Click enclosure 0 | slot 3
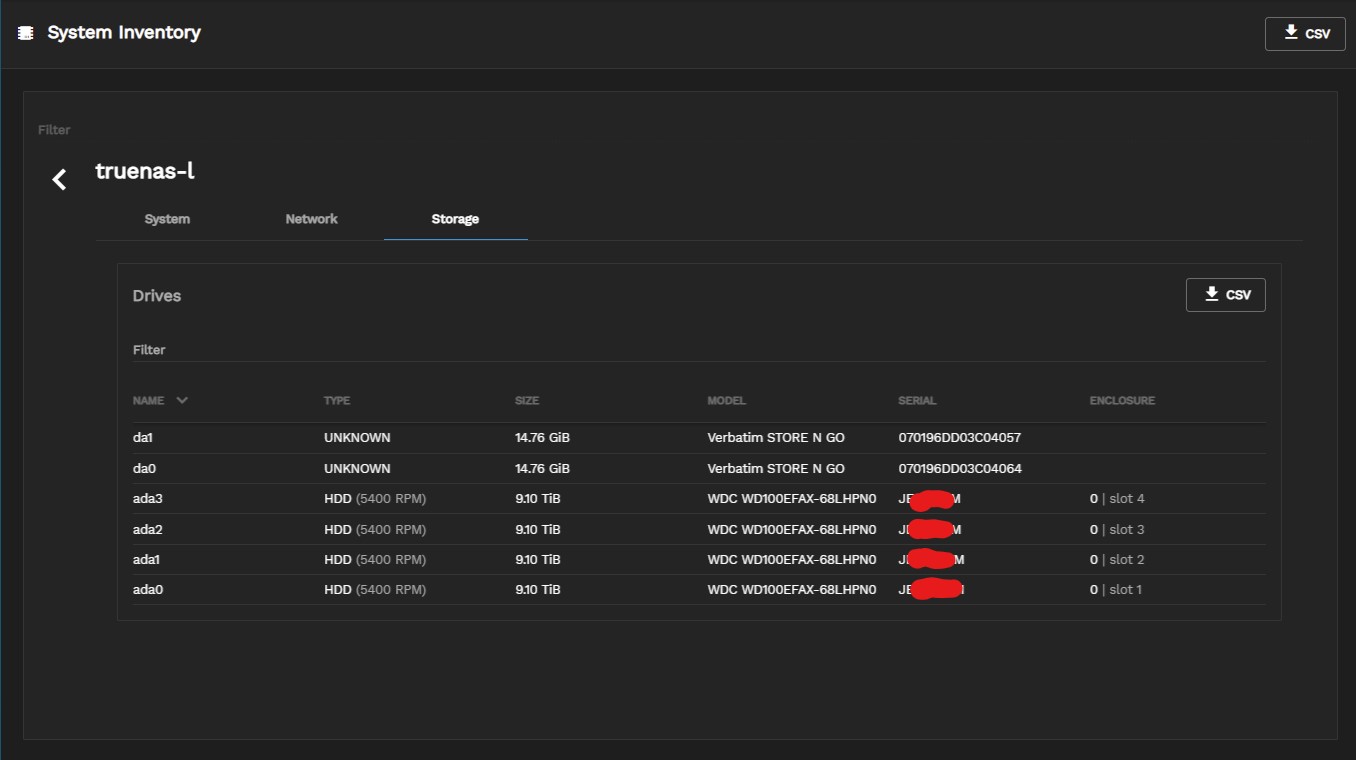The width and height of the screenshot is (1356, 760). pos(1117,529)
